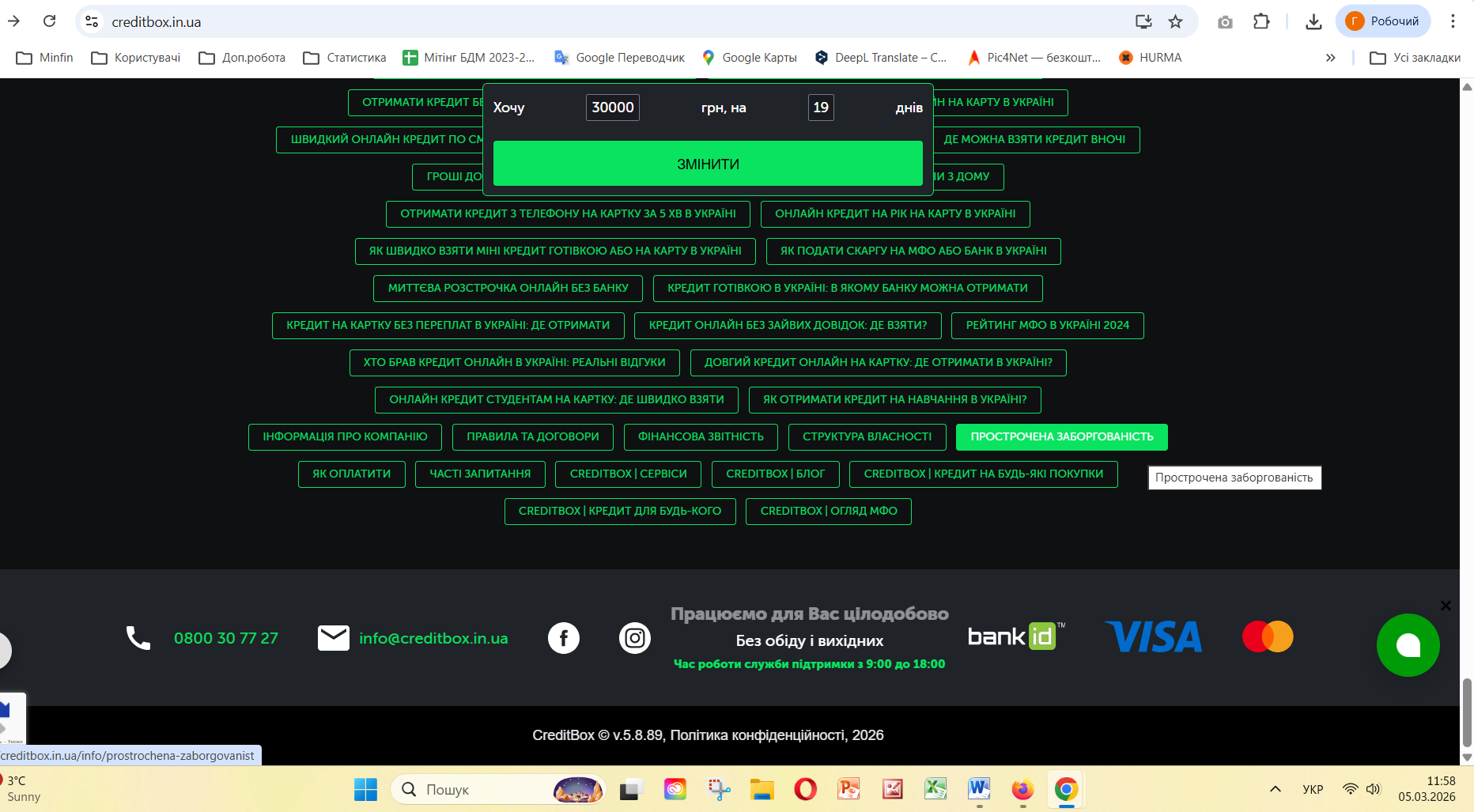The image size is (1474, 812).
Task: Click the page vertical scrollbar thumb
Action: [1467, 712]
